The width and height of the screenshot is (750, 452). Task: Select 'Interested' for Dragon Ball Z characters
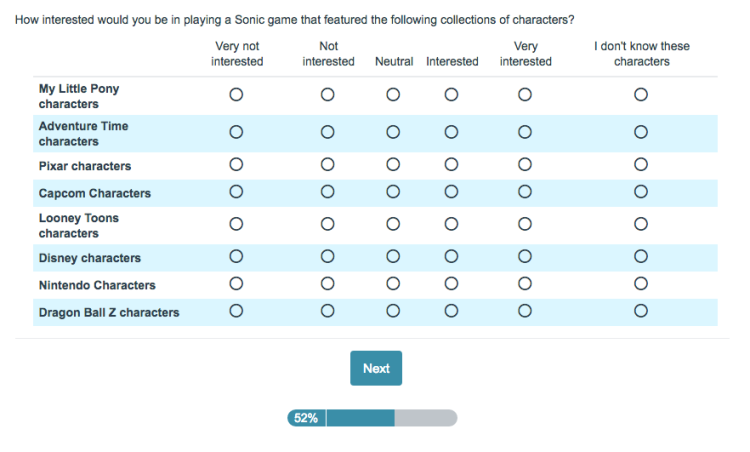coord(452,311)
